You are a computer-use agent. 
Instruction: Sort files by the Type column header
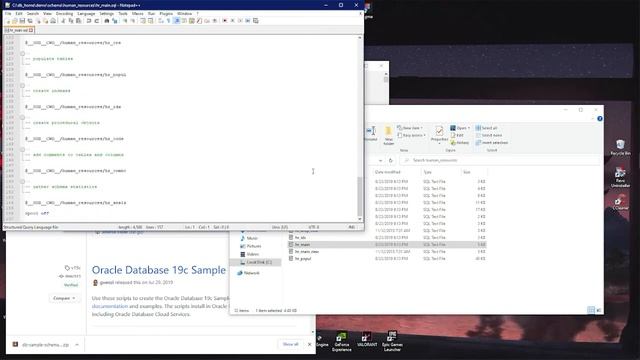click(428, 172)
